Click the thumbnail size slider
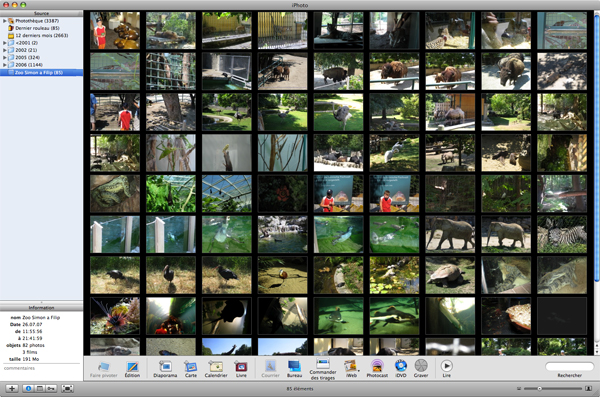The image size is (600, 397). pyautogui.click(x=553, y=389)
